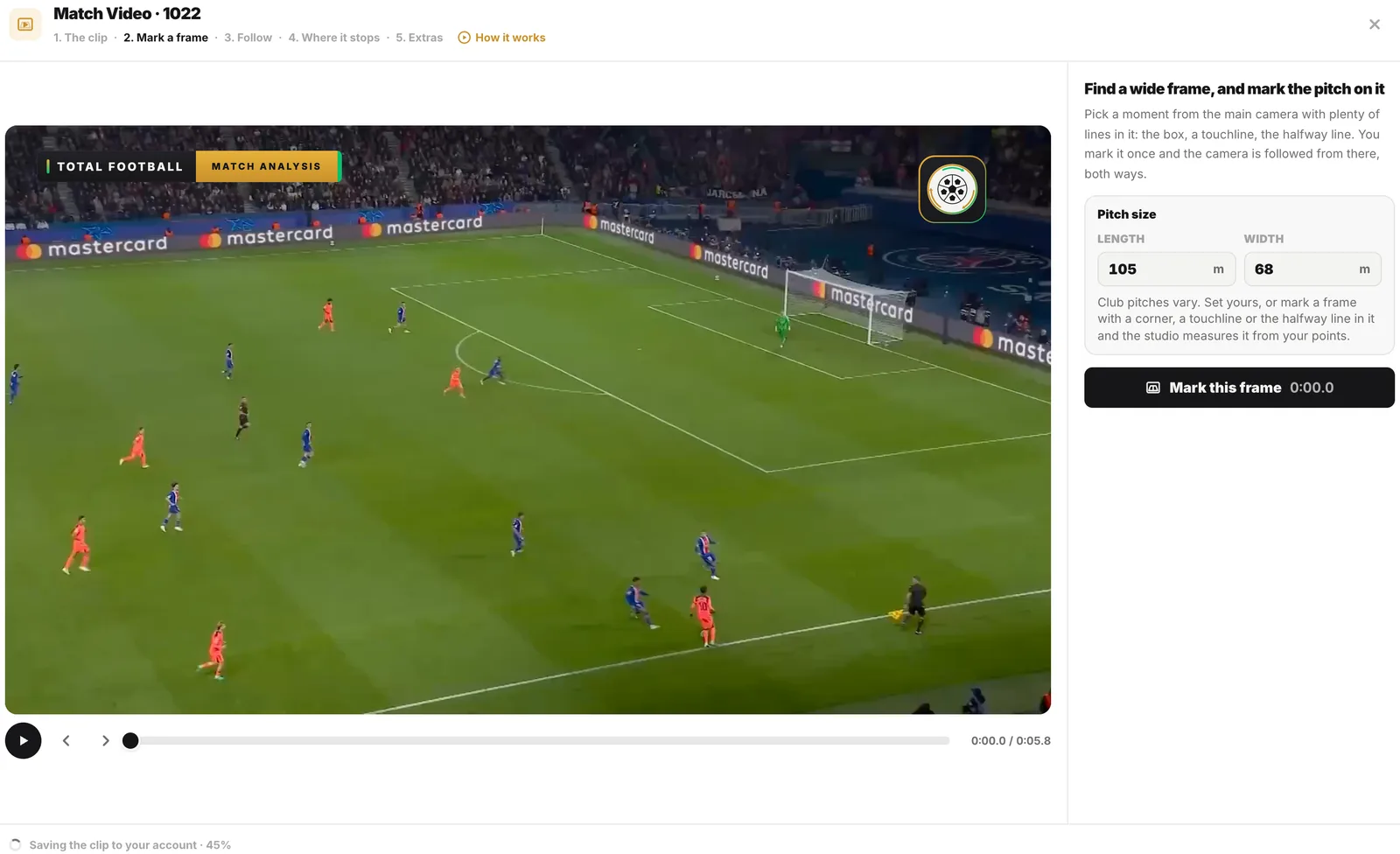The width and height of the screenshot is (1400, 854).
Task: Play the match video clip
Action: [24, 740]
